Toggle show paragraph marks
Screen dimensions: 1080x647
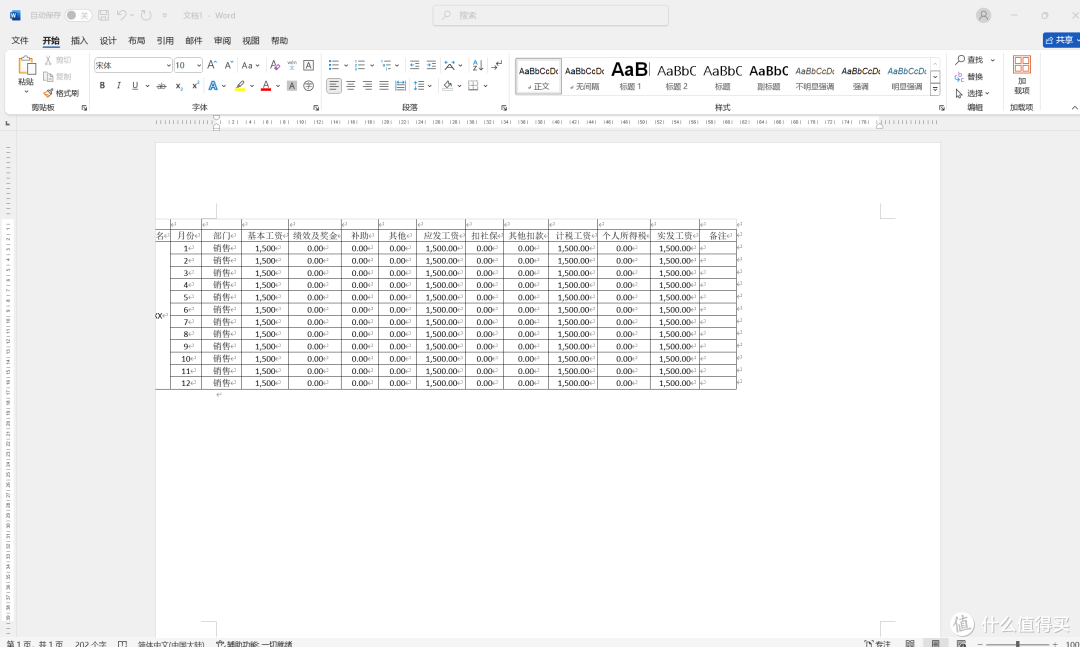[497, 65]
